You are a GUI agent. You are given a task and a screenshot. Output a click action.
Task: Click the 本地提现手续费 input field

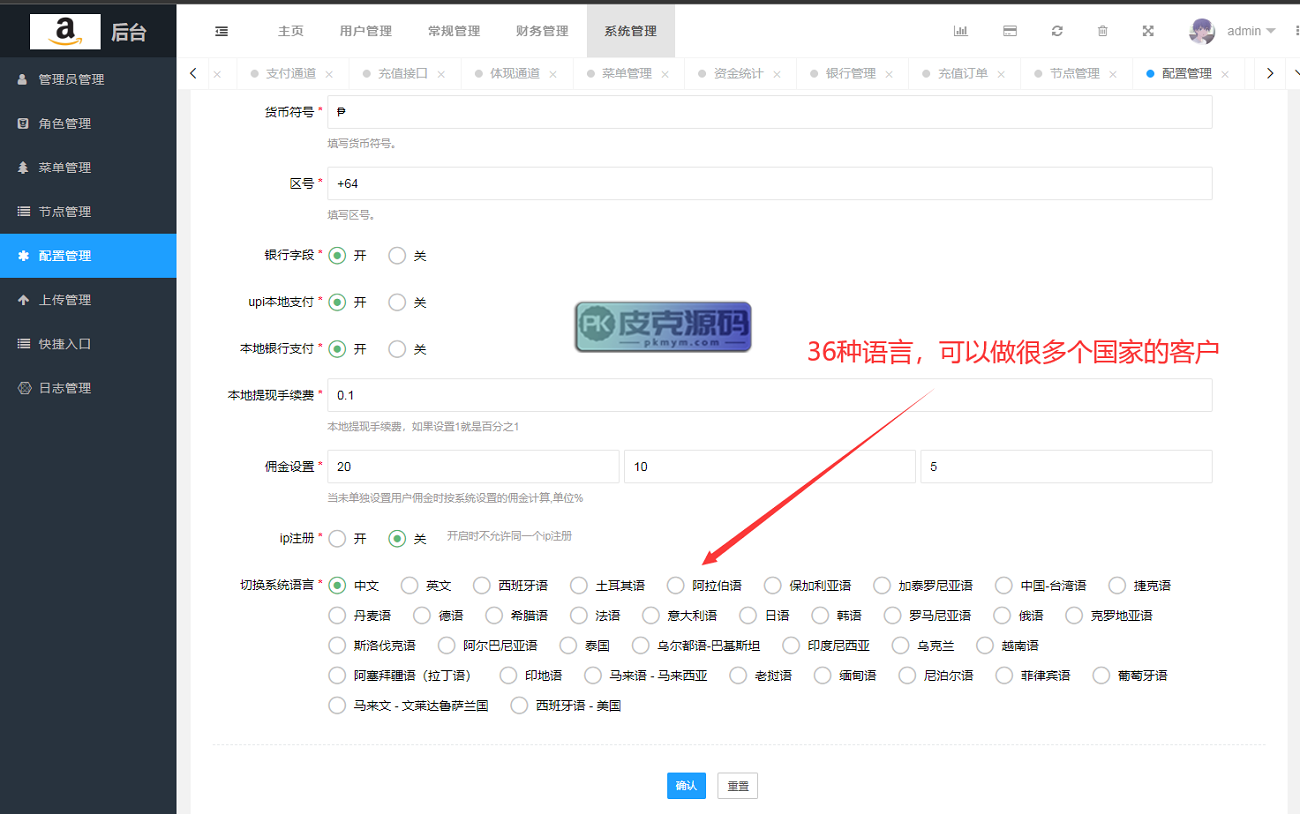(x=768, y=395)
